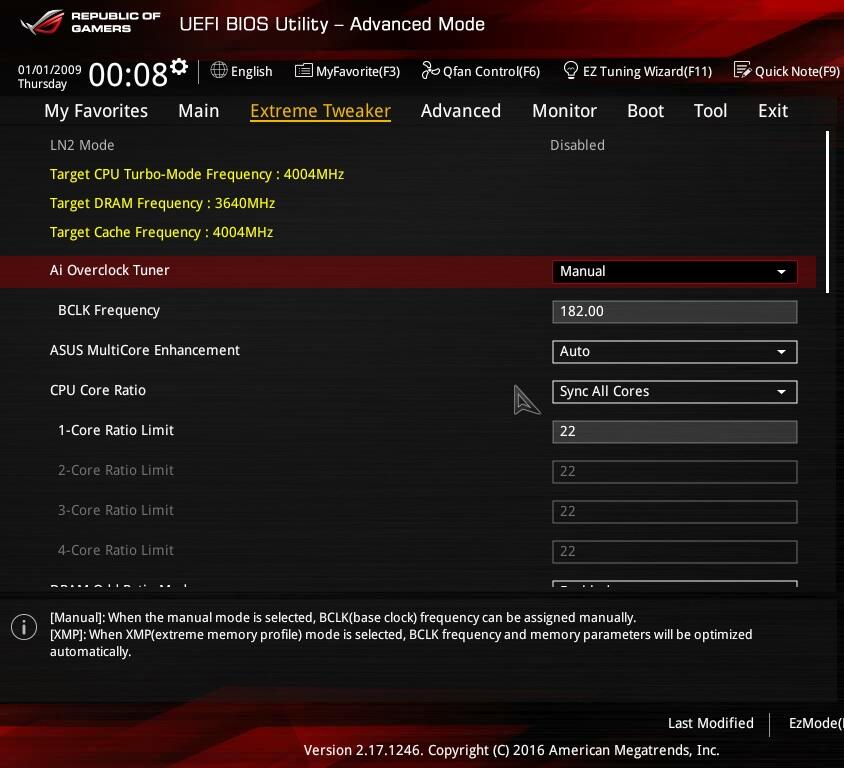Image resolution: width=844 pixels, height=768 pixels.
Task: Click the 1-Core Ratio Limit field
Action: click(674, 432)
